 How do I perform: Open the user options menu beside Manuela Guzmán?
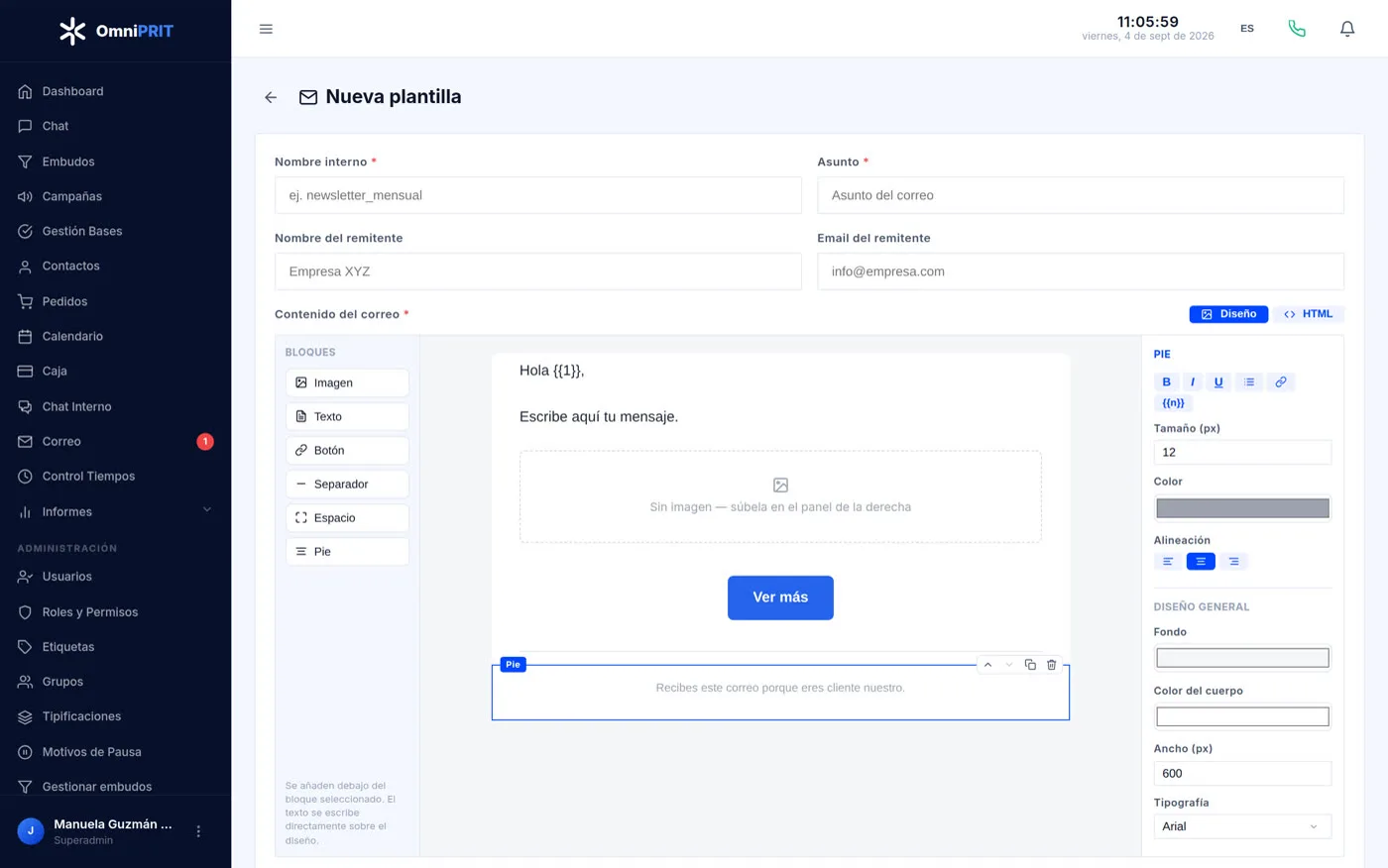click(198, 831)
